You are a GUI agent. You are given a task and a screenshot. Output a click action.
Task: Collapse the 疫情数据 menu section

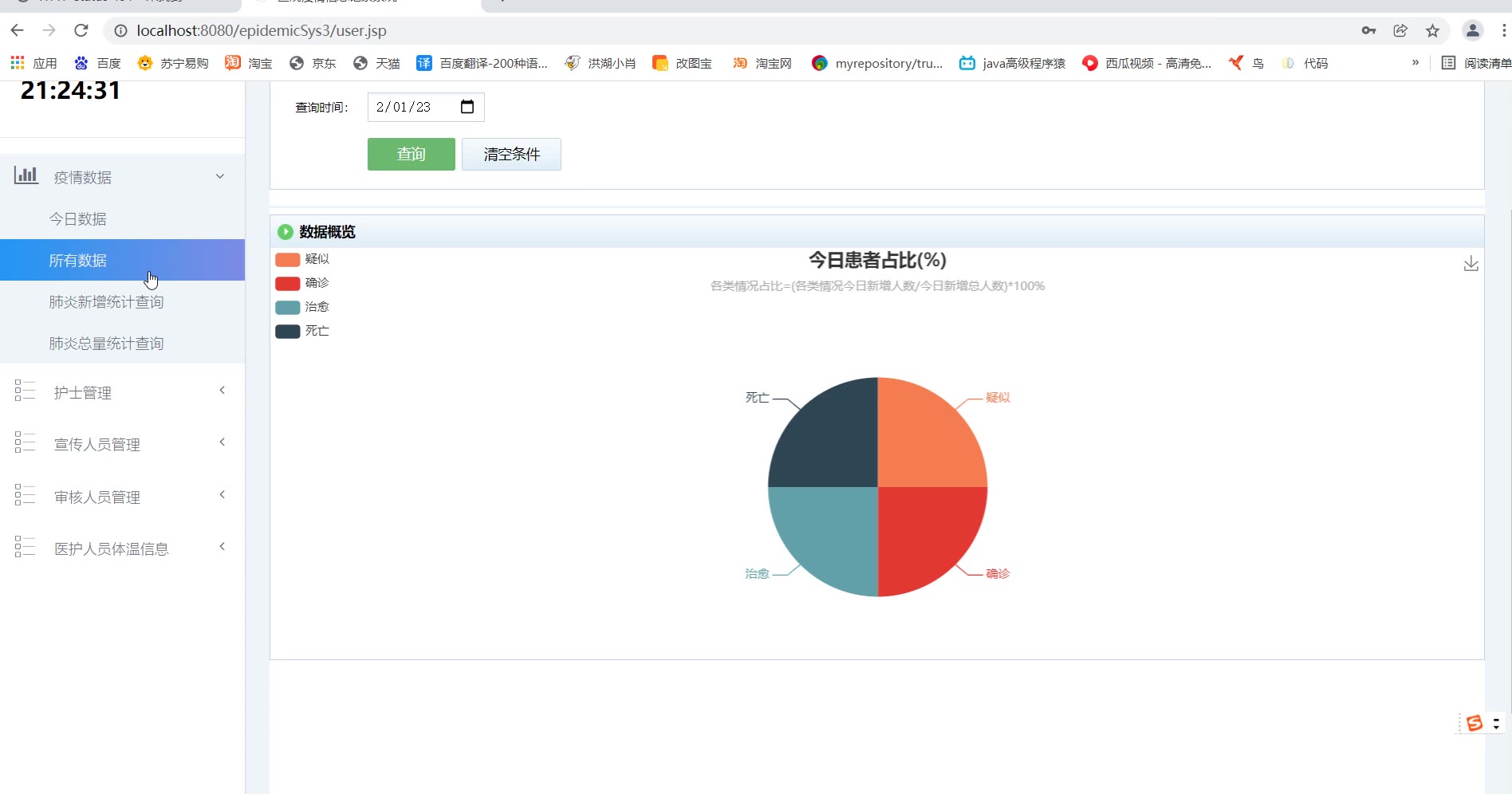pos(122,177)
